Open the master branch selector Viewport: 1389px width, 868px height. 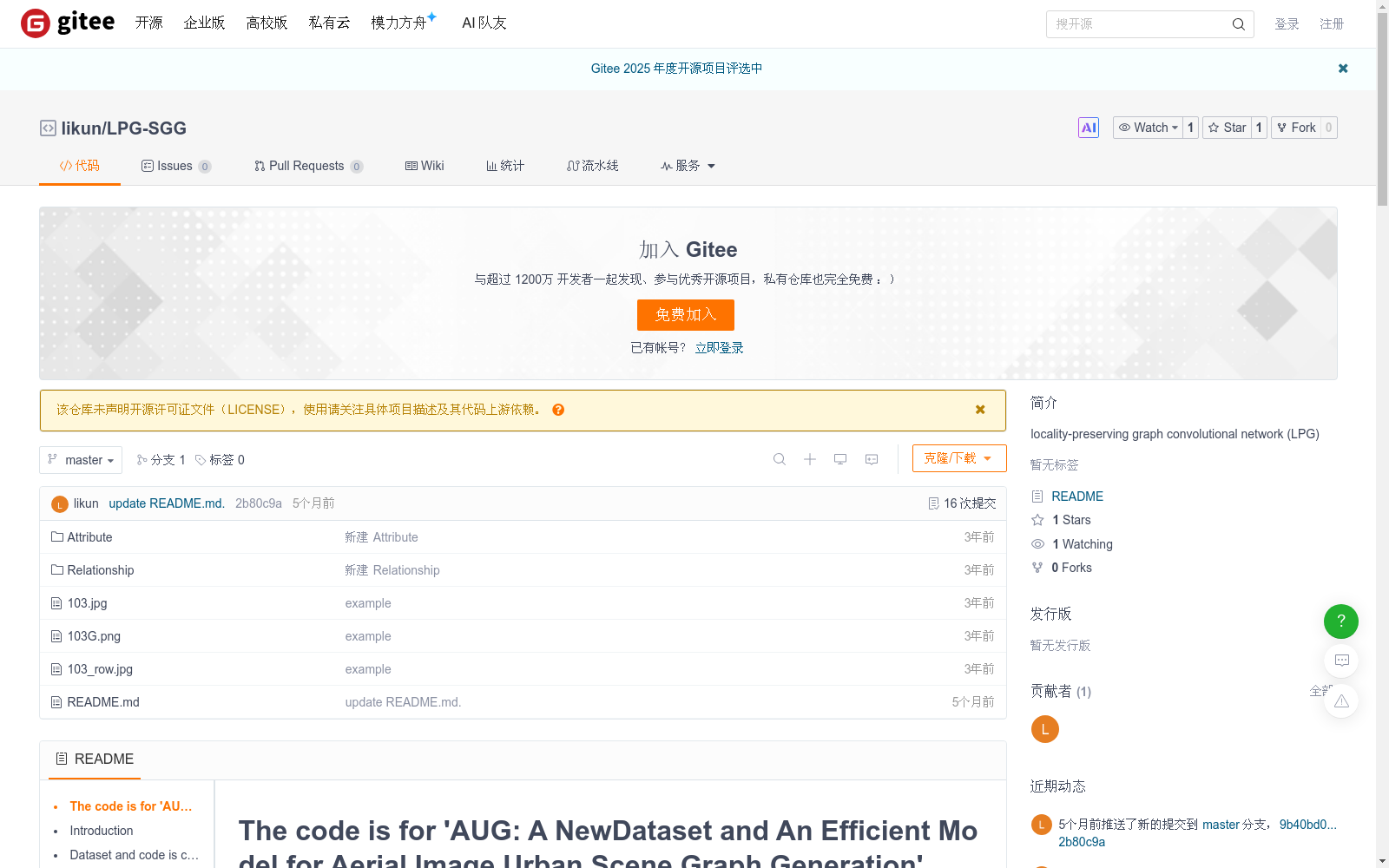click(x=81, y=460)
